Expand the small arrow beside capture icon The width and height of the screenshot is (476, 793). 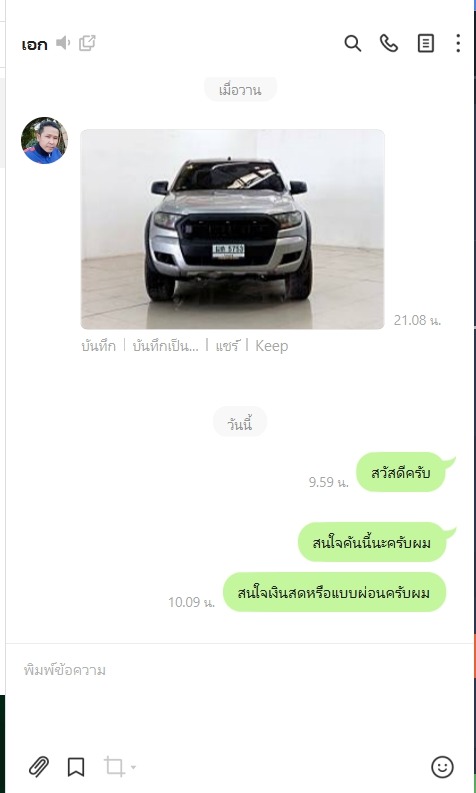(x=133, y=767)
